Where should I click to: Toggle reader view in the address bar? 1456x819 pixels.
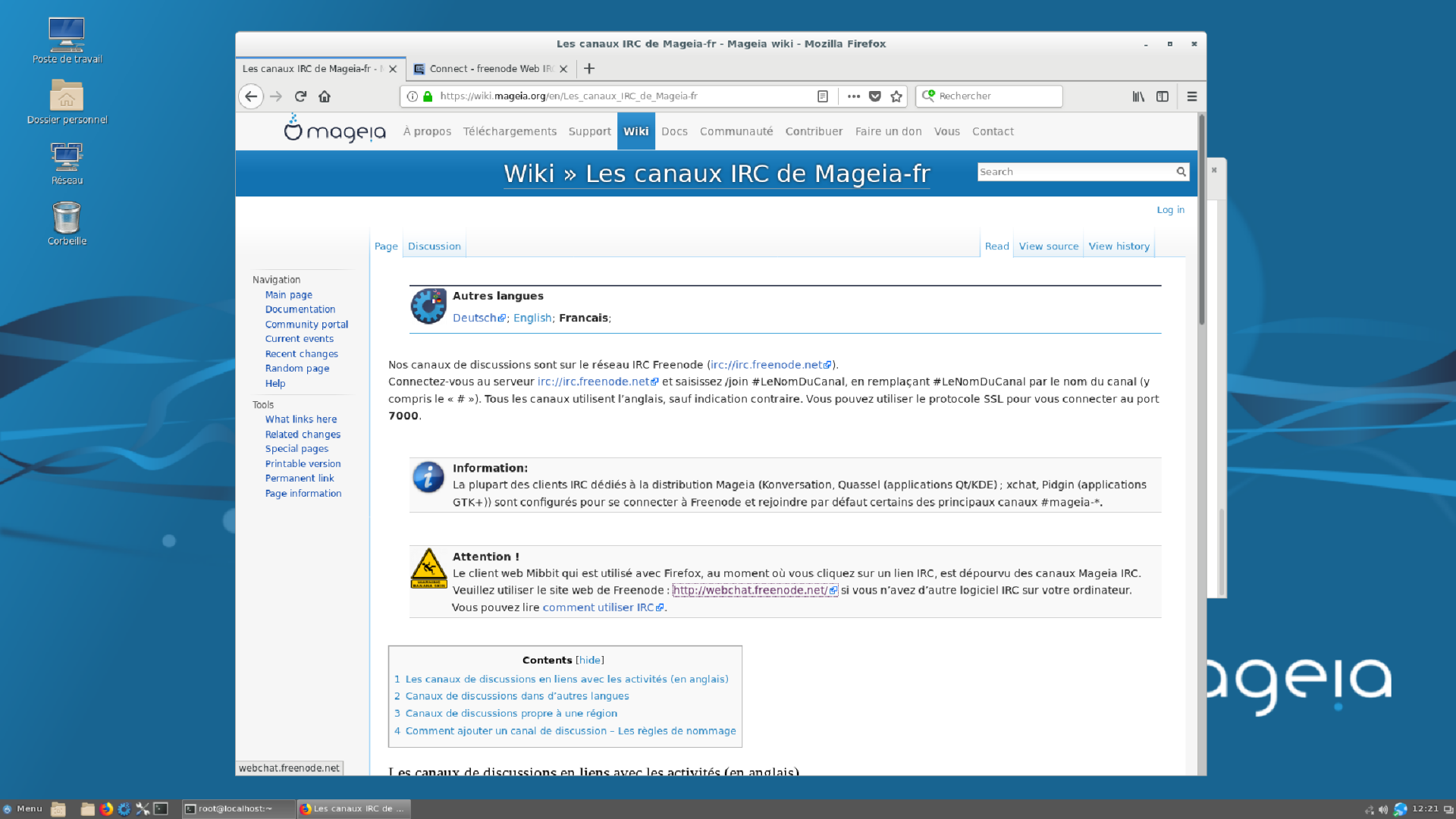point(823,96)
